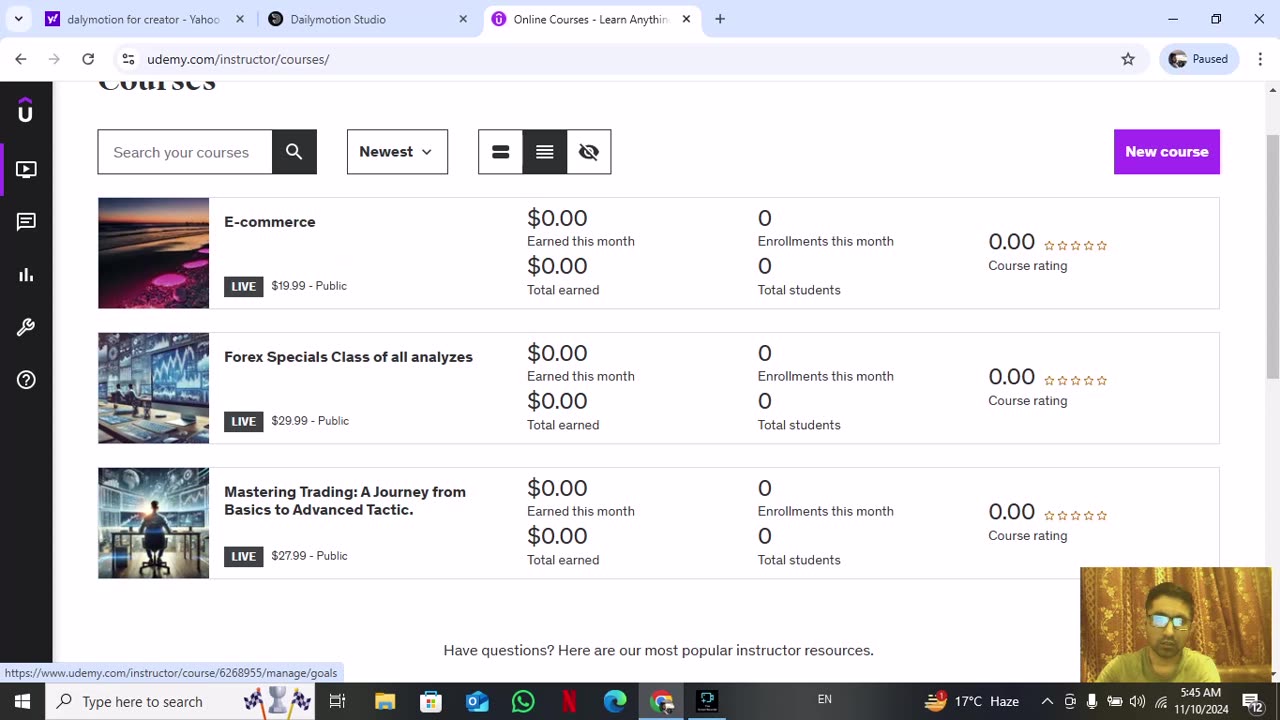Close the Dailymotion Studio tab

coord(463,19)
